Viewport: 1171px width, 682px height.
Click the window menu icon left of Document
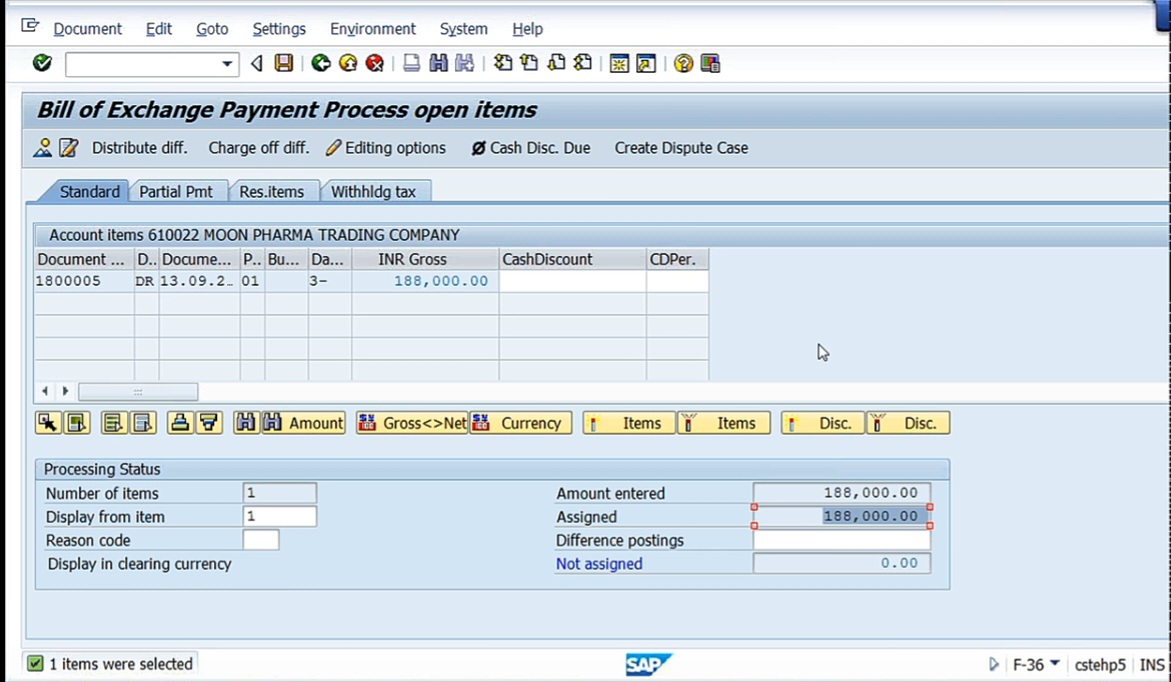coord(30,26)
